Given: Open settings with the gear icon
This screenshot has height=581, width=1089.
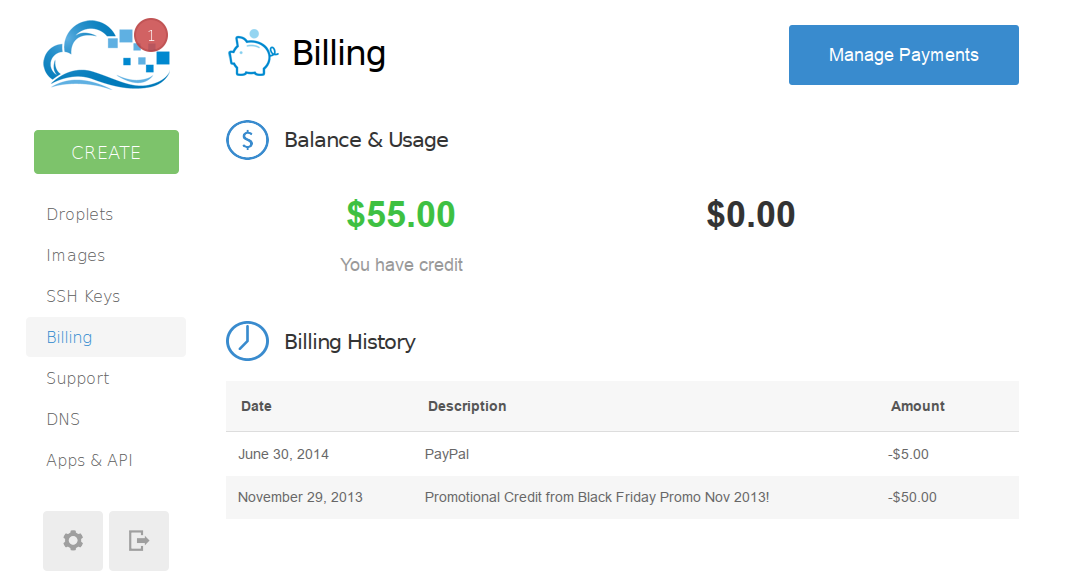Looking at the screenshot, I should [73, 541].
